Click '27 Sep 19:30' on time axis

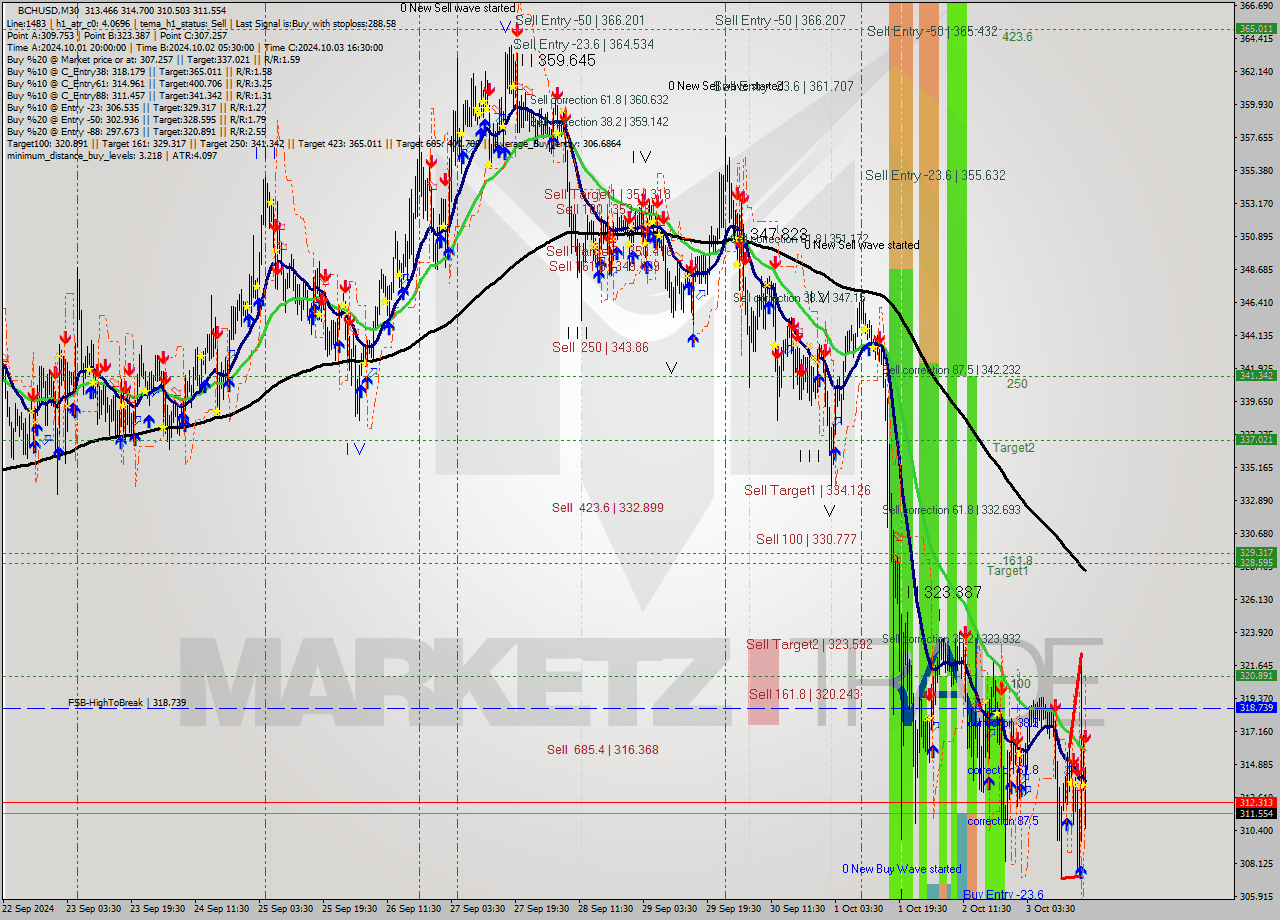541,909
